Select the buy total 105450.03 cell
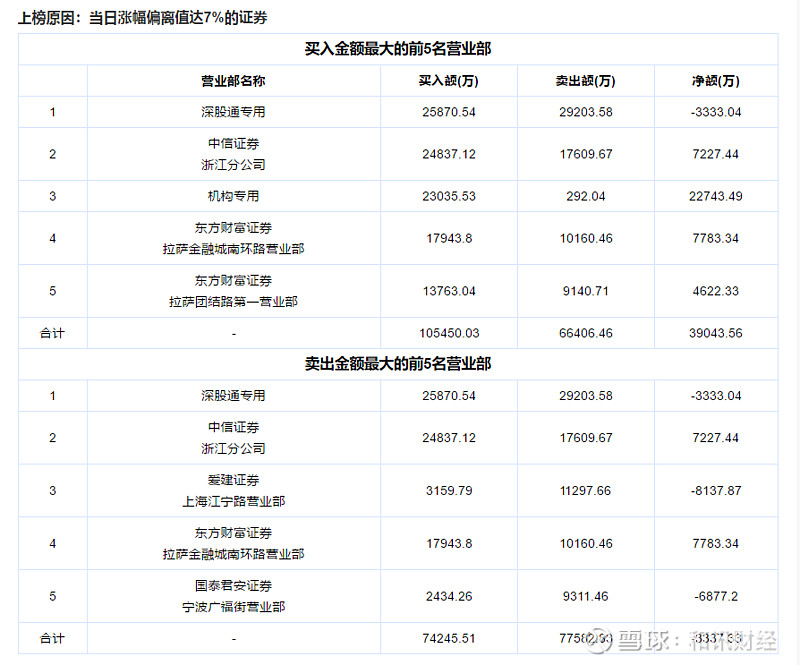This screenshot has height=665, width=800. coord(449,333)
